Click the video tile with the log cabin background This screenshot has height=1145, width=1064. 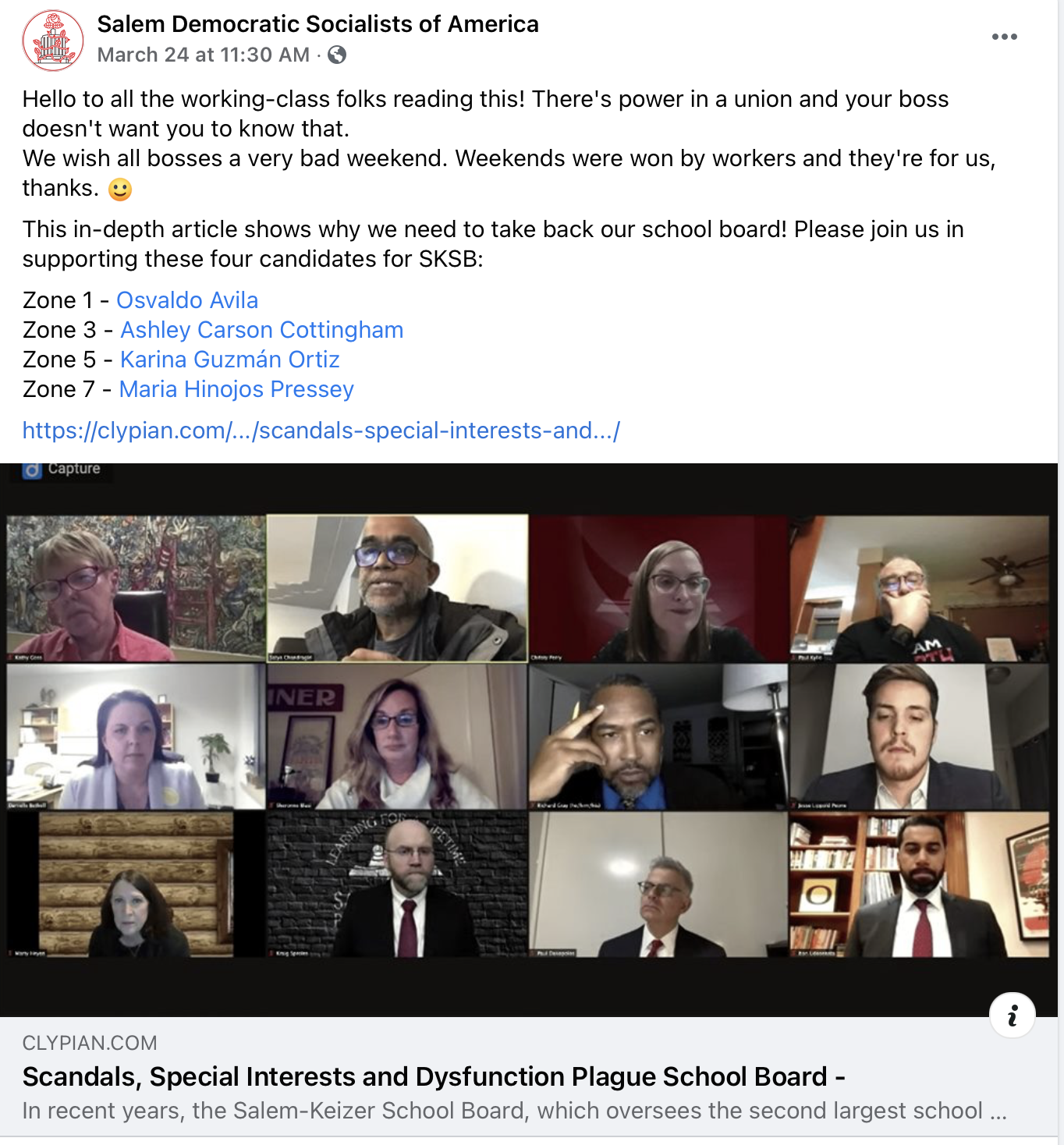click(136, 884)
